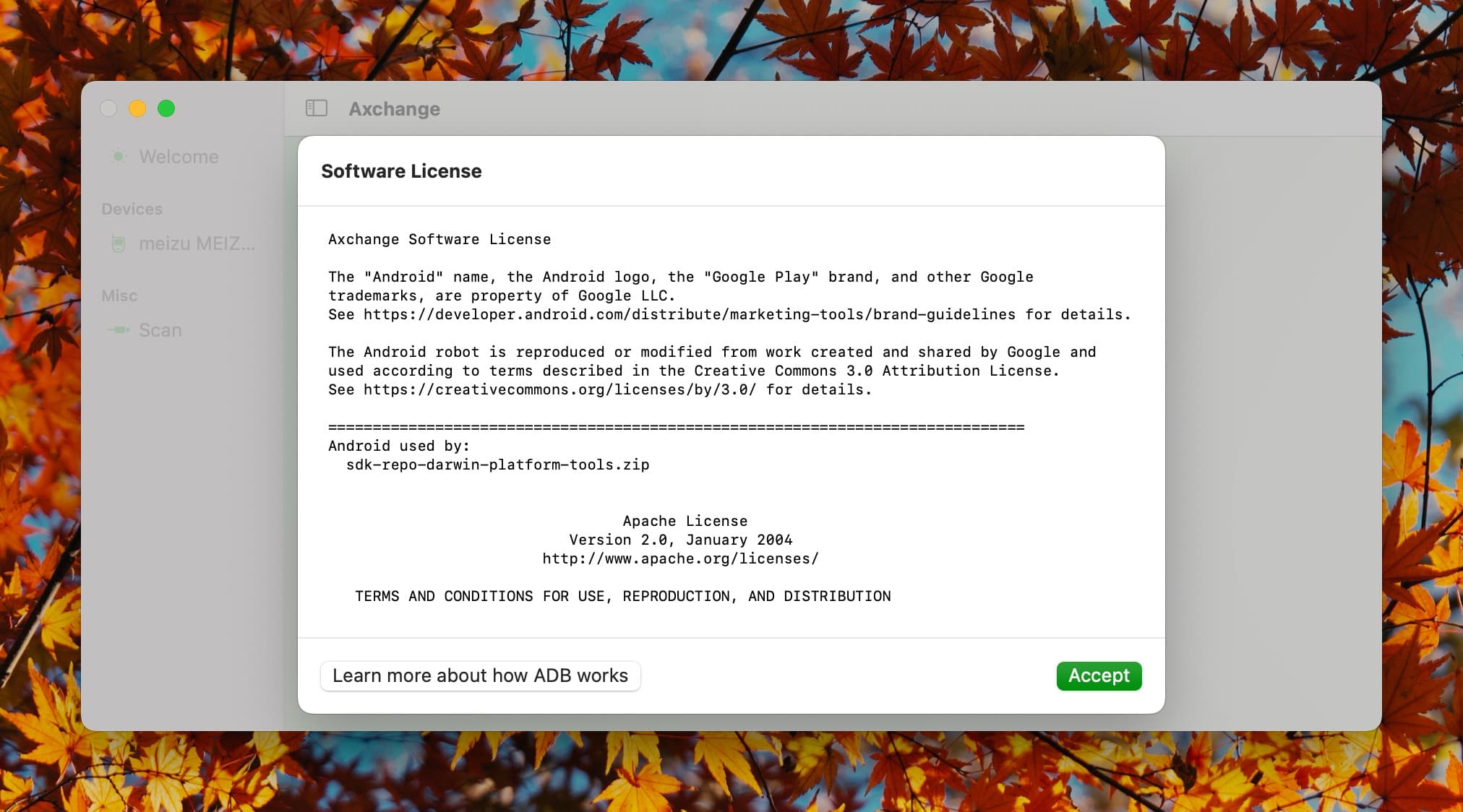The height and width of the screenshot is (812, 1463).
Task: Click the Scan connector icon
Action: pos(119,329)
